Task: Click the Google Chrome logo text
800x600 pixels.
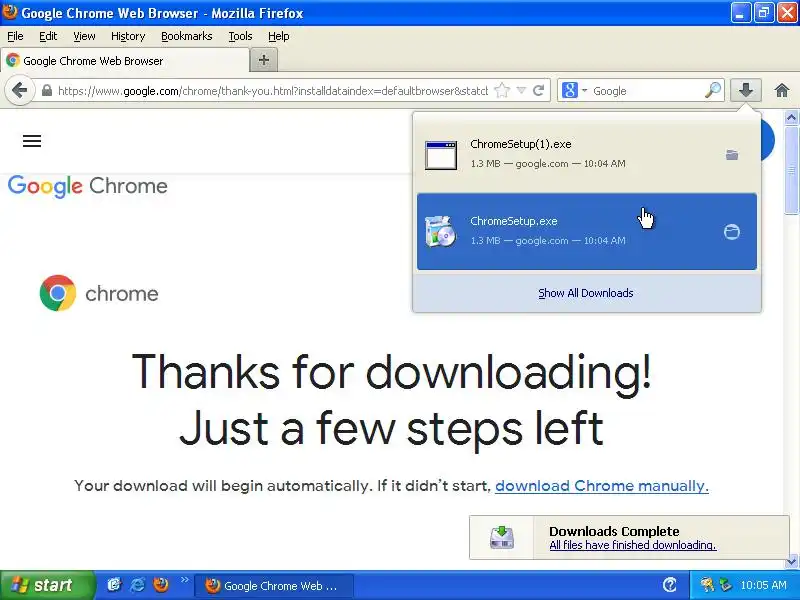Action: [88, 186]
